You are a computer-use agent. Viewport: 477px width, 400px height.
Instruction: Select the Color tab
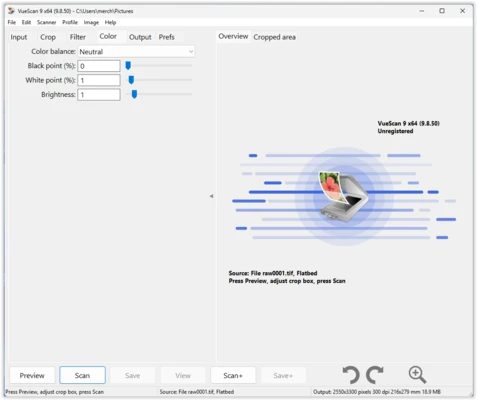point(108,36)
